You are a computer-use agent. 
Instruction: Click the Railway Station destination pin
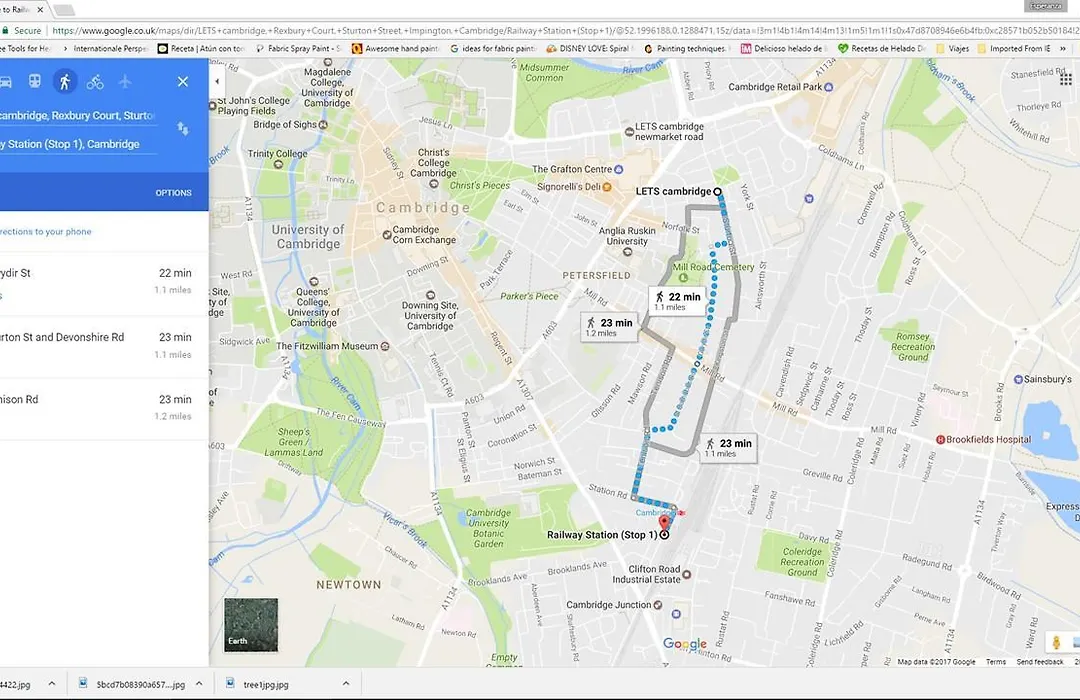point(664,526)
